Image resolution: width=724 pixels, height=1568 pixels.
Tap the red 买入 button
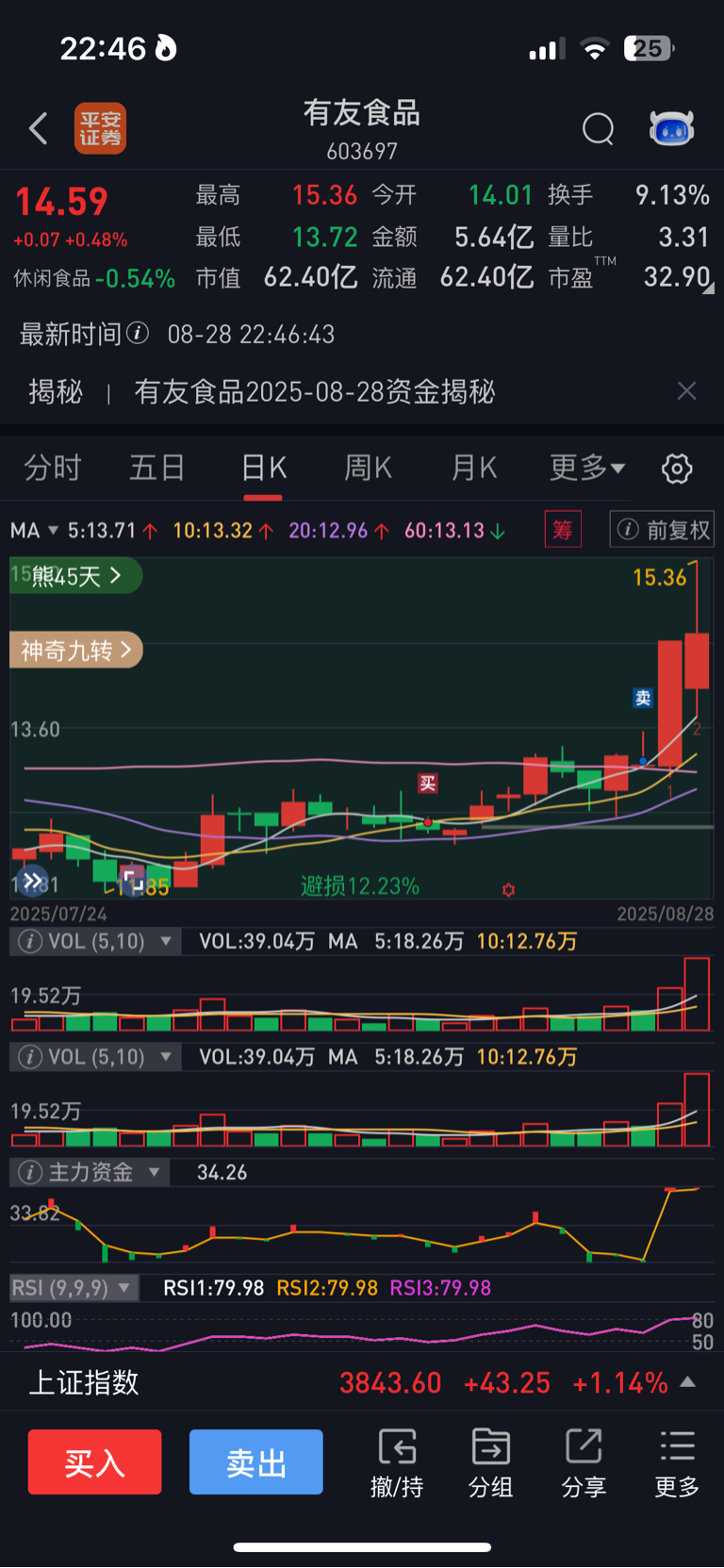(x=94, y=1462)
